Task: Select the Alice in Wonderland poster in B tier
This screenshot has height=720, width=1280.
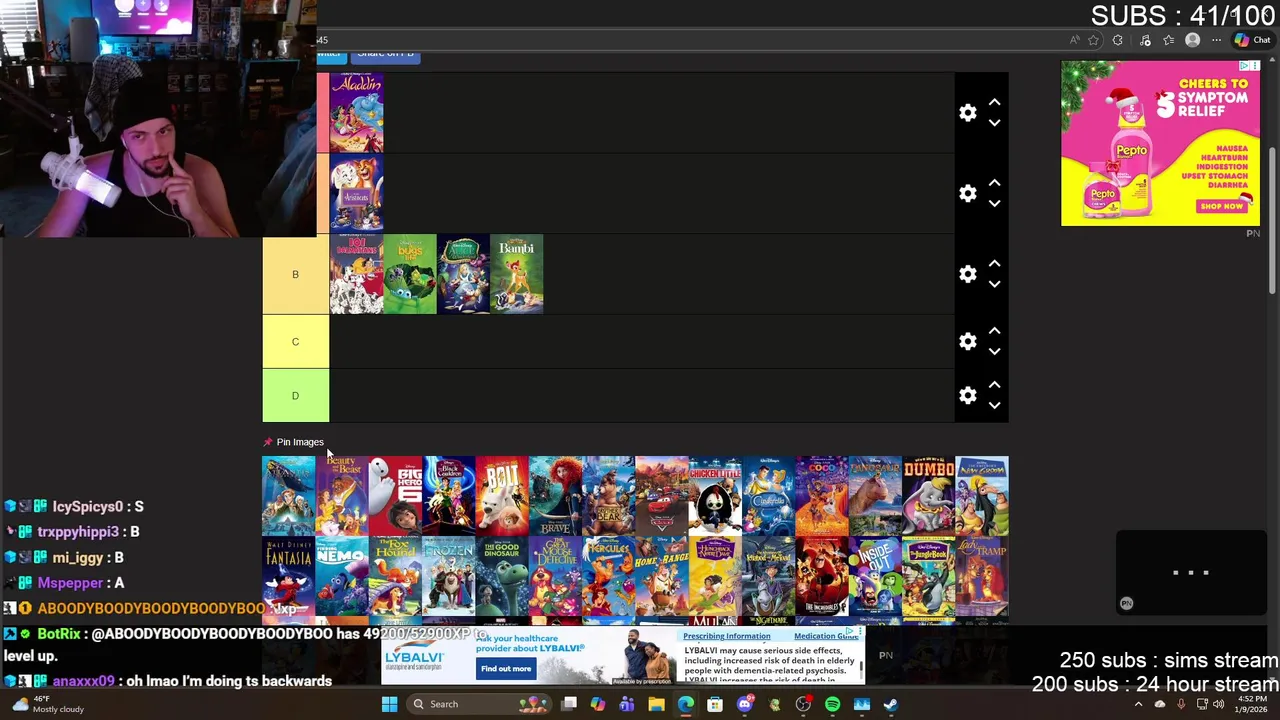Action: click(463, 274)
